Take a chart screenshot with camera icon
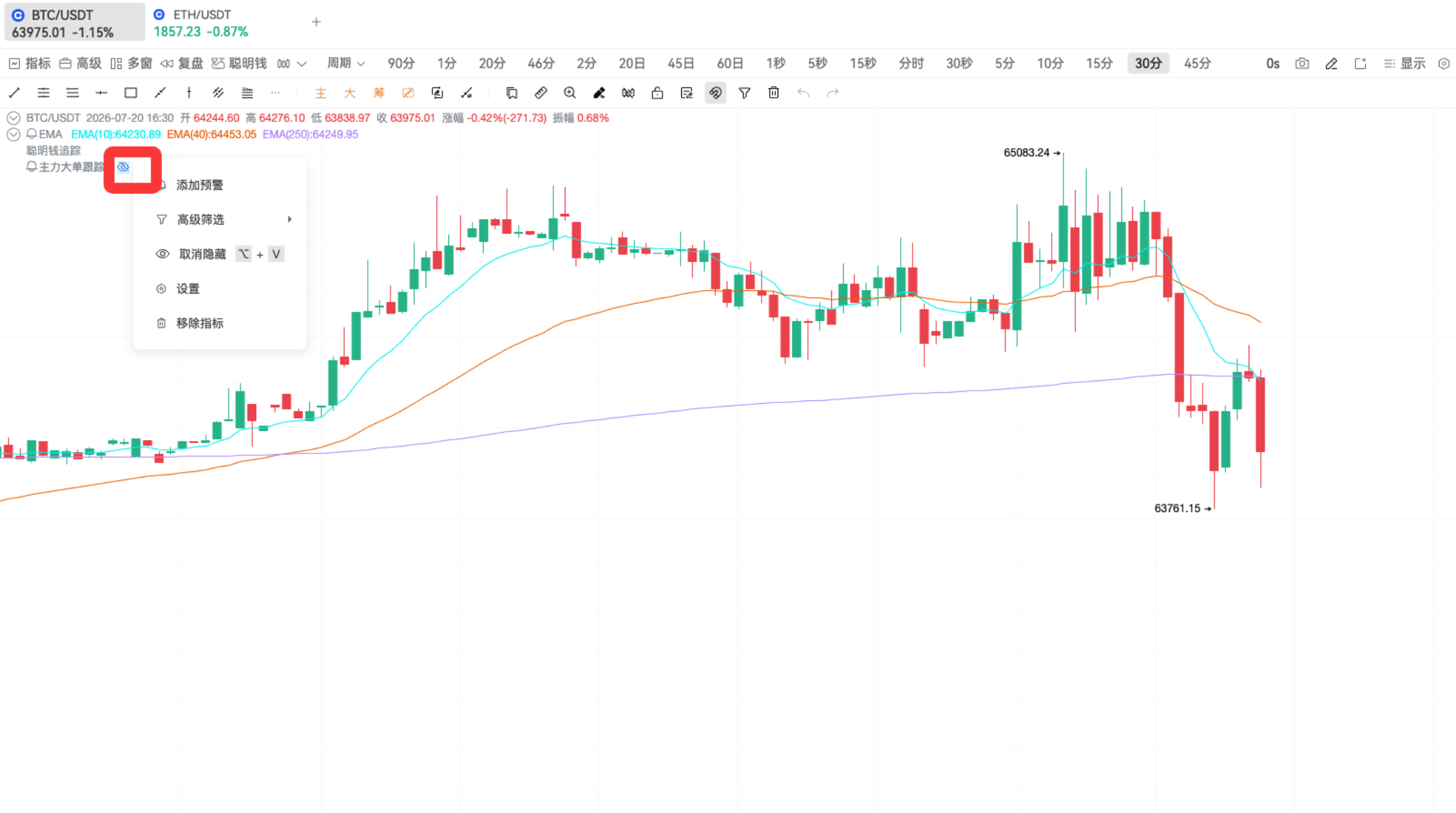1456x813 pixels. click(1302, 63)
